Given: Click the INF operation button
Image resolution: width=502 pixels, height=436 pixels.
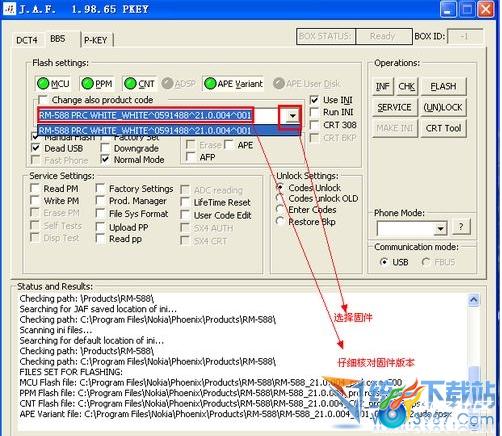Looking at the screenshot, I should [x=383, y=86].
